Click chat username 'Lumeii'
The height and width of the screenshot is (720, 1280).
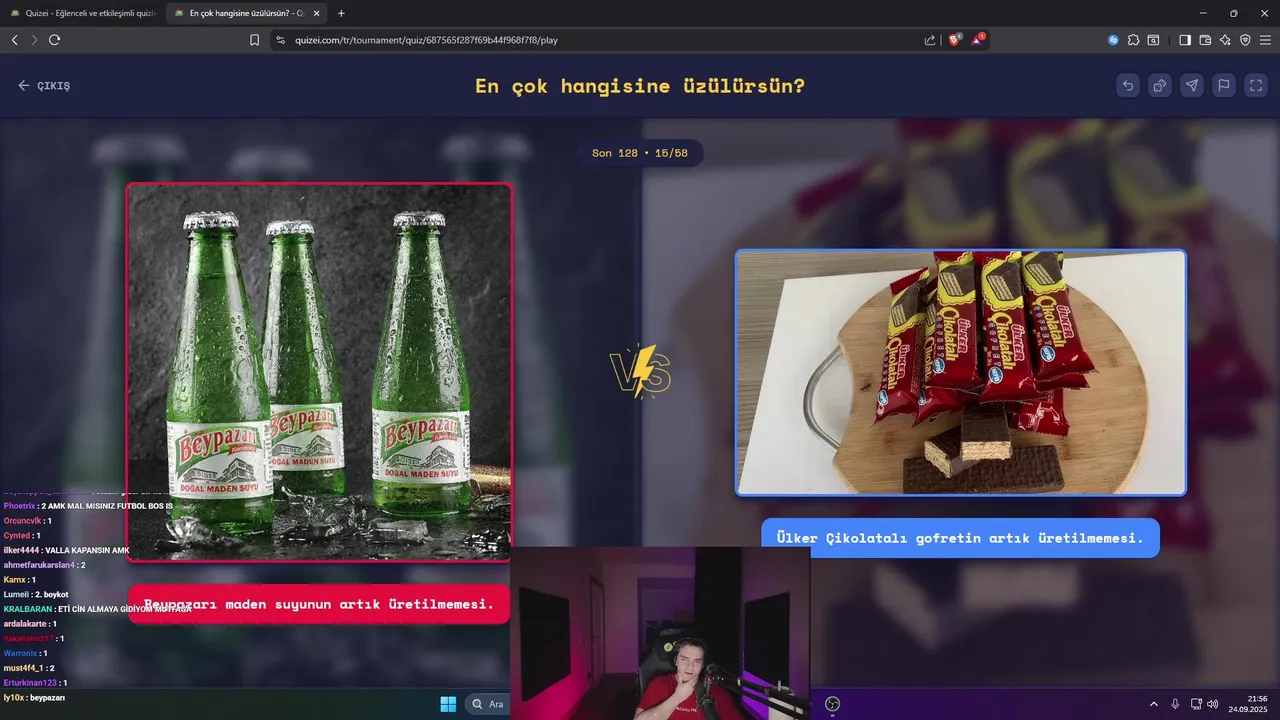pos(16,594)
